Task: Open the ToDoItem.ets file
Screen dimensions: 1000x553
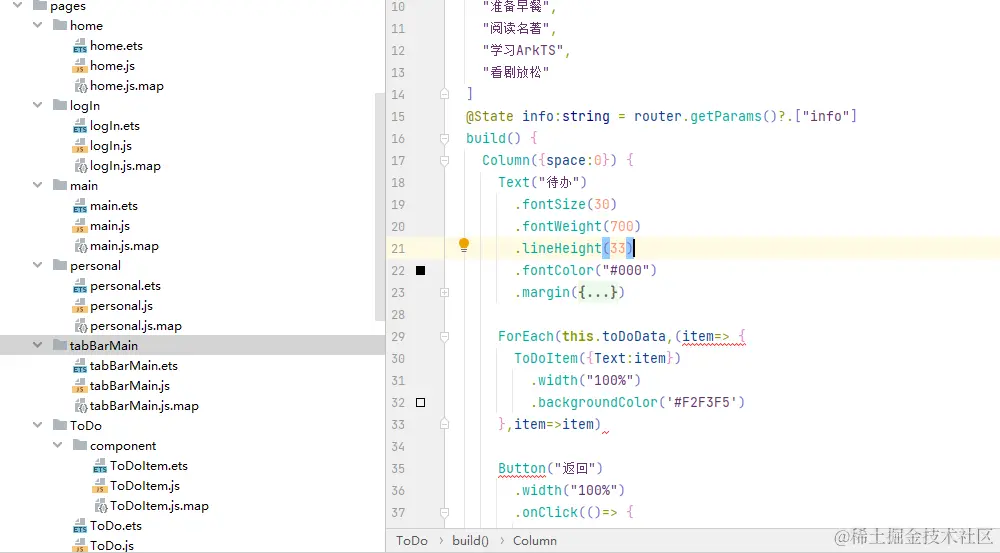Action: tap(149, 466)
